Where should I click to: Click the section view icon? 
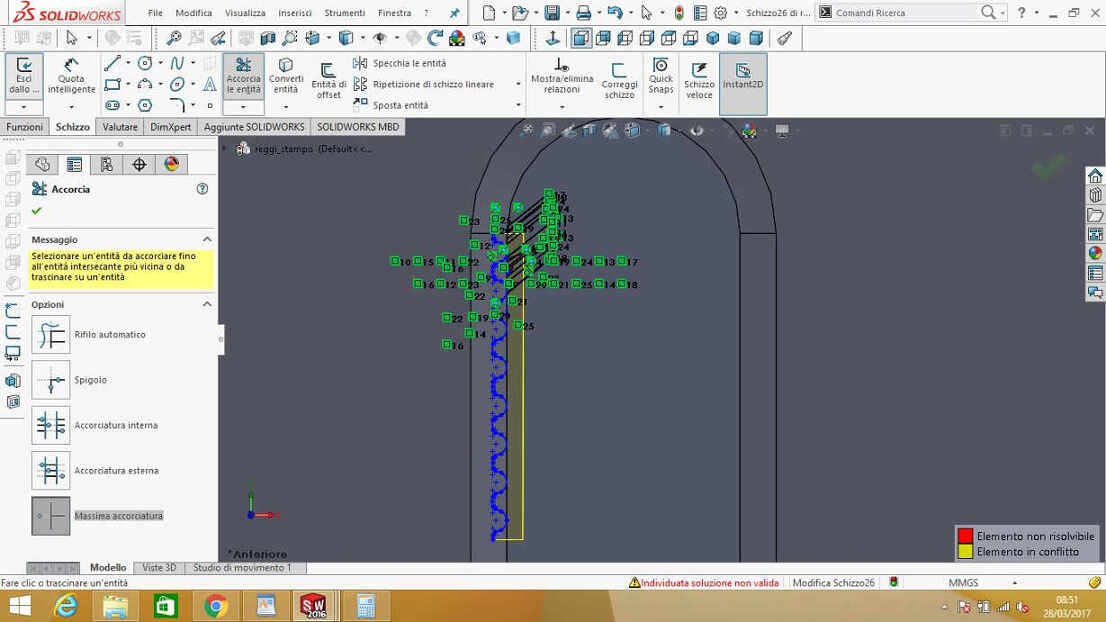coord(267,38)
